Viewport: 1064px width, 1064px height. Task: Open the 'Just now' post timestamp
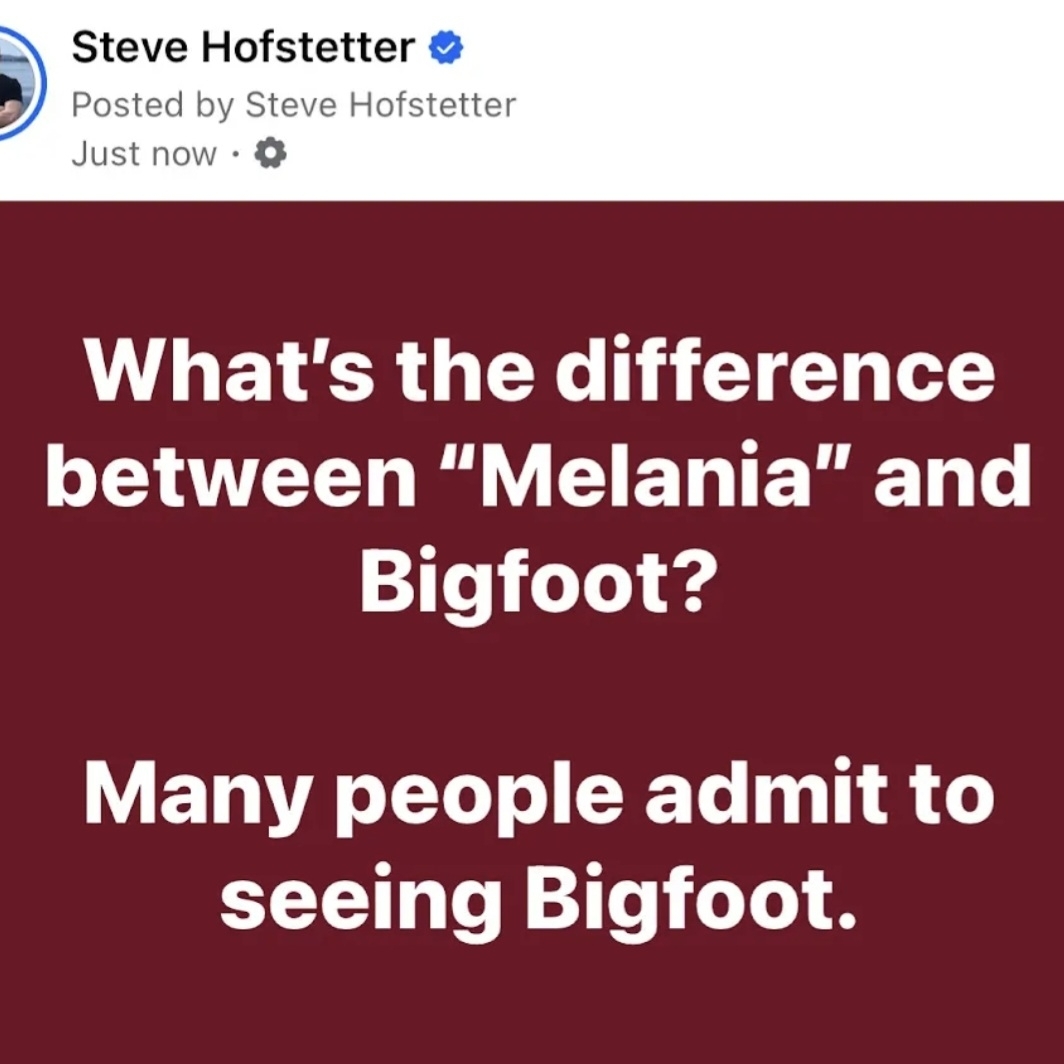[144, 154]
